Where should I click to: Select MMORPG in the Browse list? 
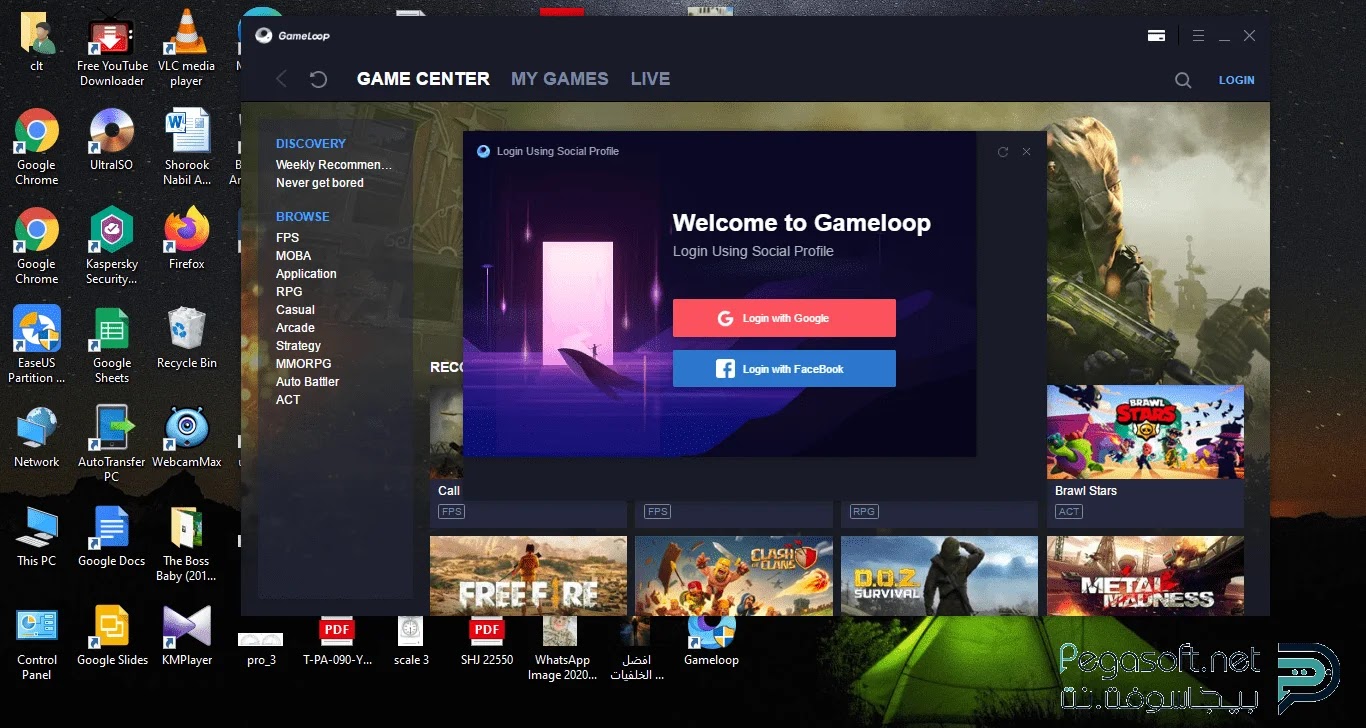tap(303, 364)
